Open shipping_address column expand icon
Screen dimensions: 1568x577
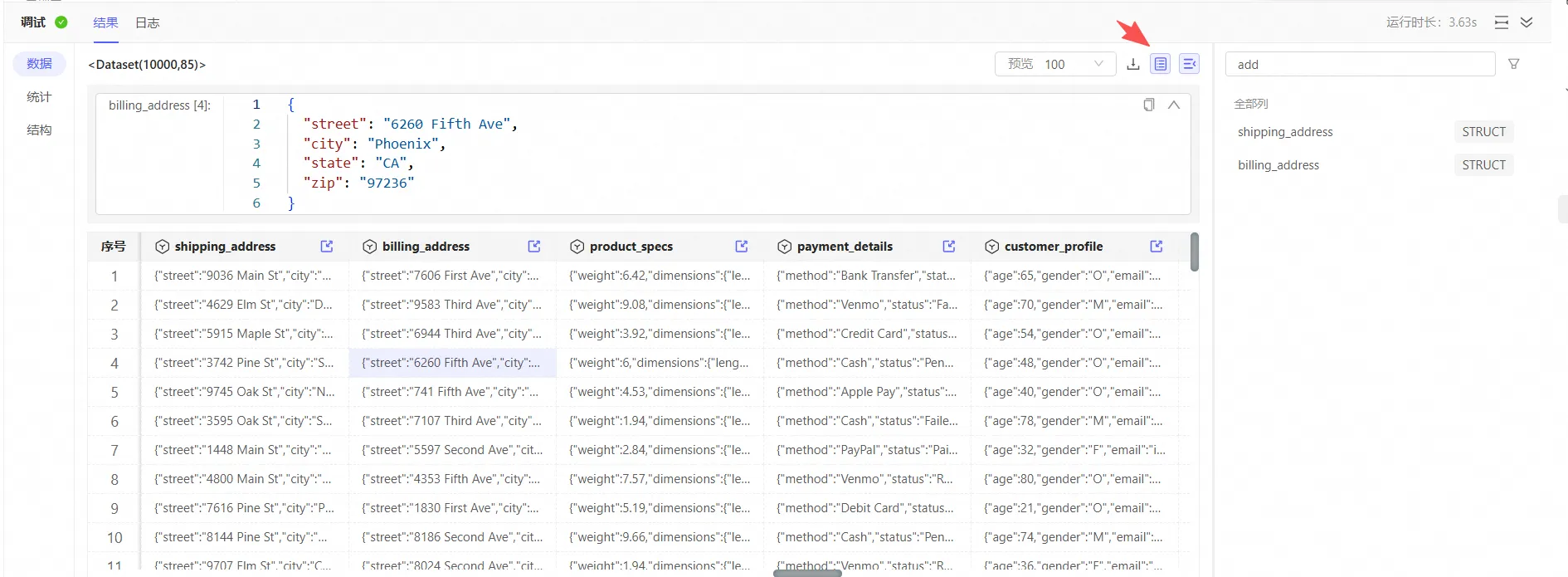(x=327, y=247)
